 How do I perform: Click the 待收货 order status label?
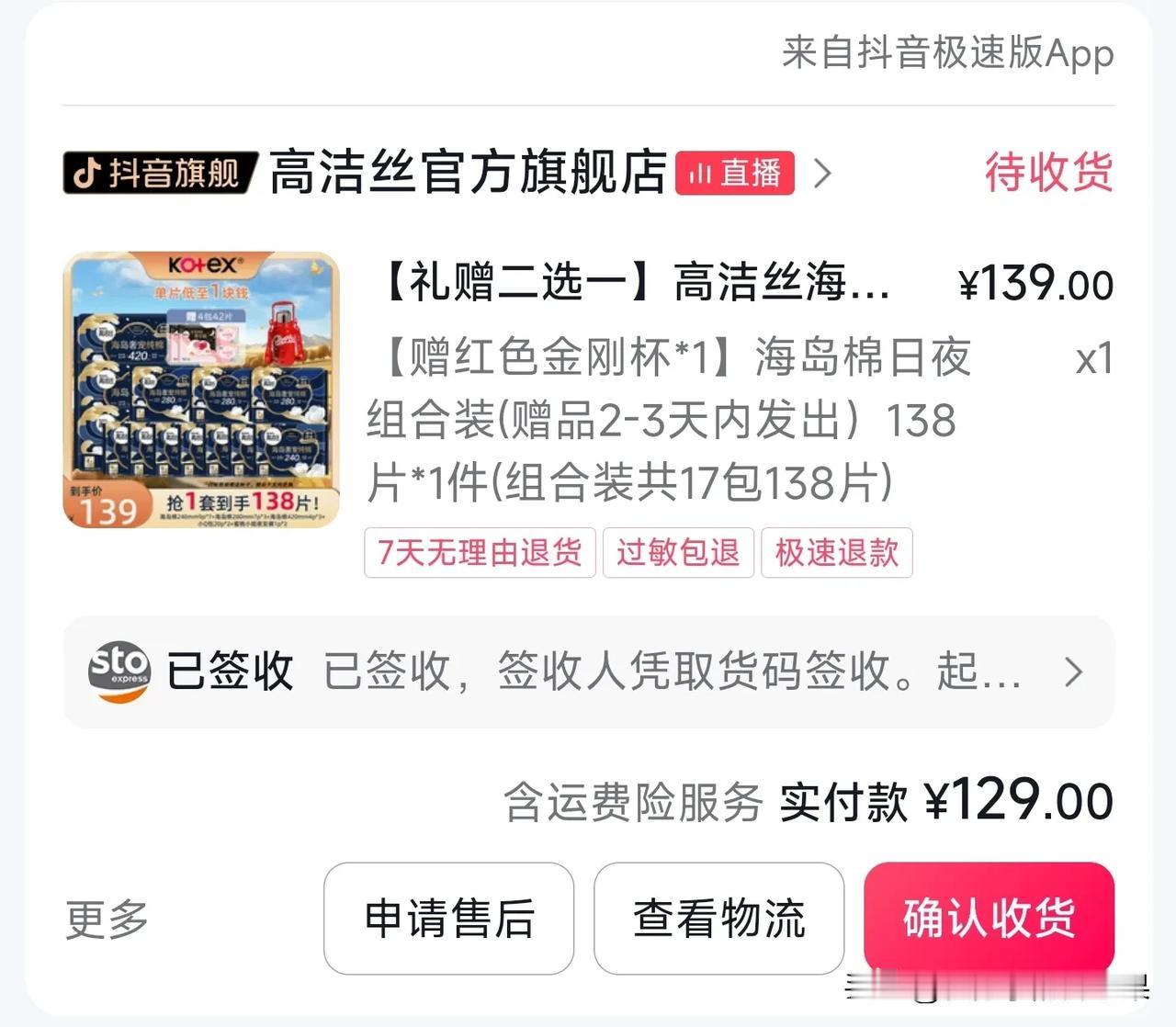click(x=1048, y=173)
